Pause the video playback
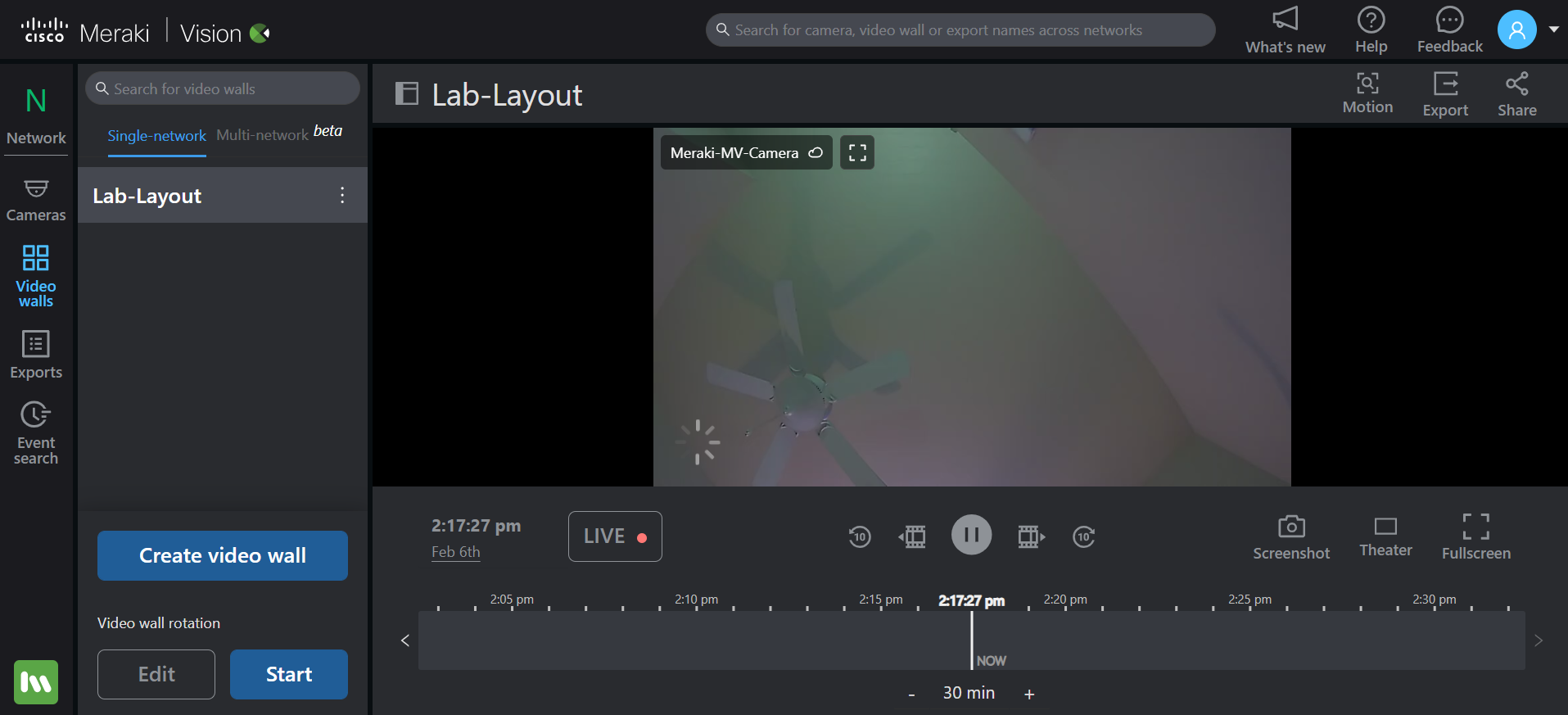 [x=972, y=535]
